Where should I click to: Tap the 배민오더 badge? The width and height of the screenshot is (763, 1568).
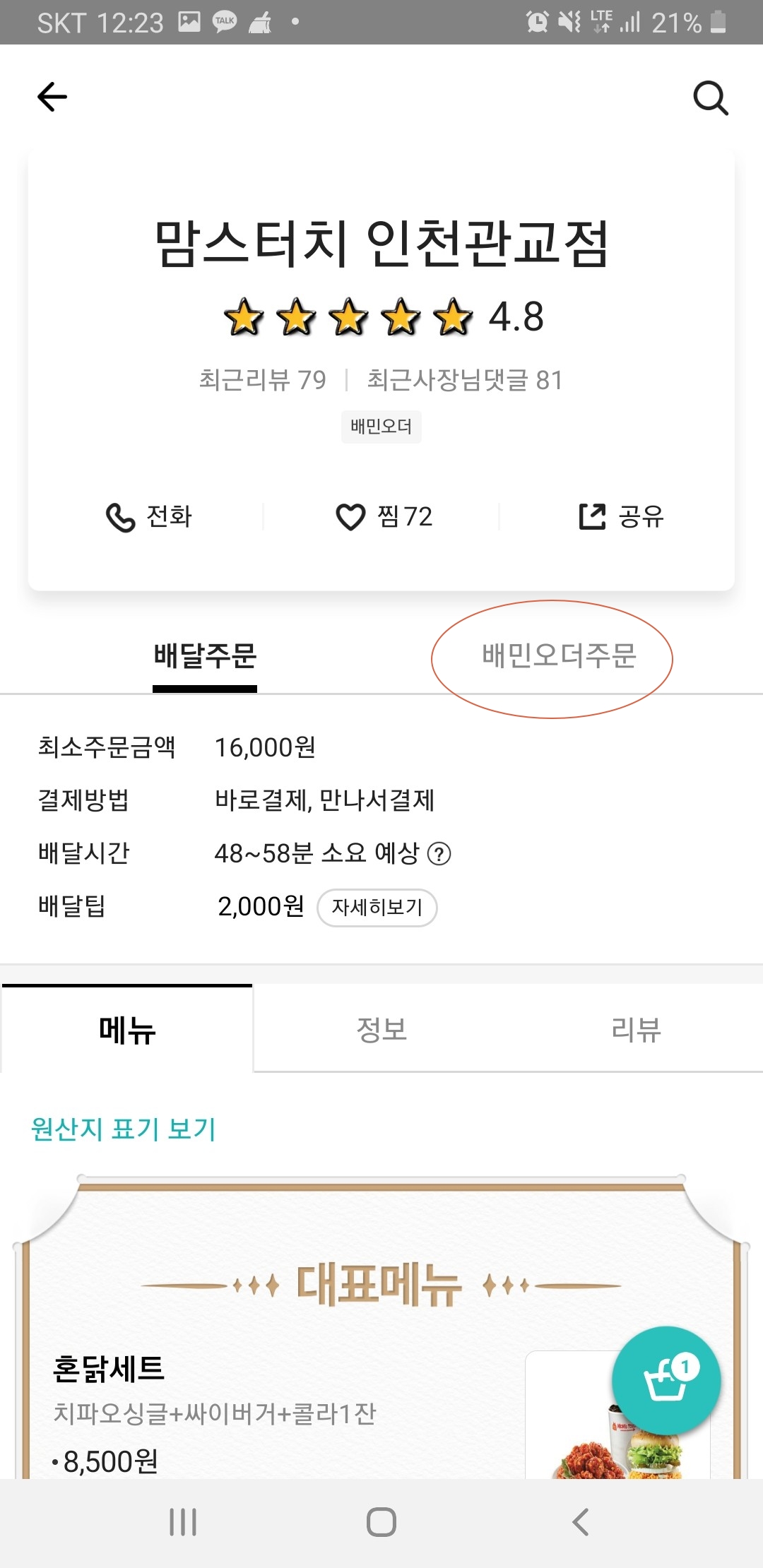coord(381,427)
